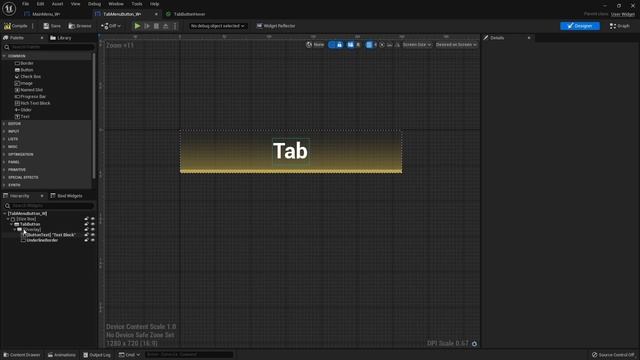The image size is (640, 360).
Task: Toggle lock icon for UnderlineBorder row
Action: point(86,240)
